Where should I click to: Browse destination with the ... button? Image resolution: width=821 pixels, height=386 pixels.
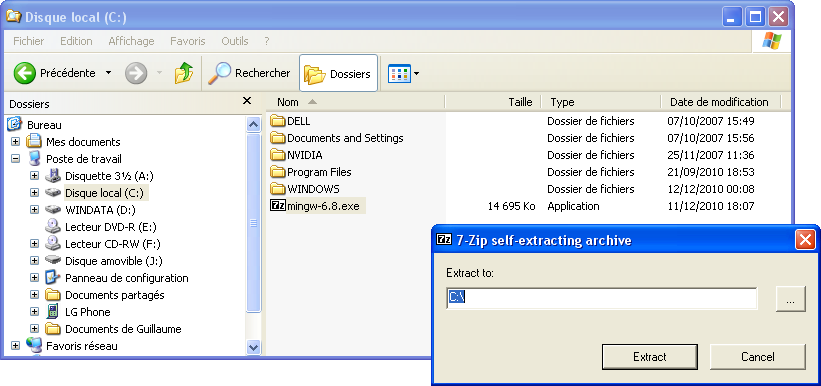click(x=791, y=300)
